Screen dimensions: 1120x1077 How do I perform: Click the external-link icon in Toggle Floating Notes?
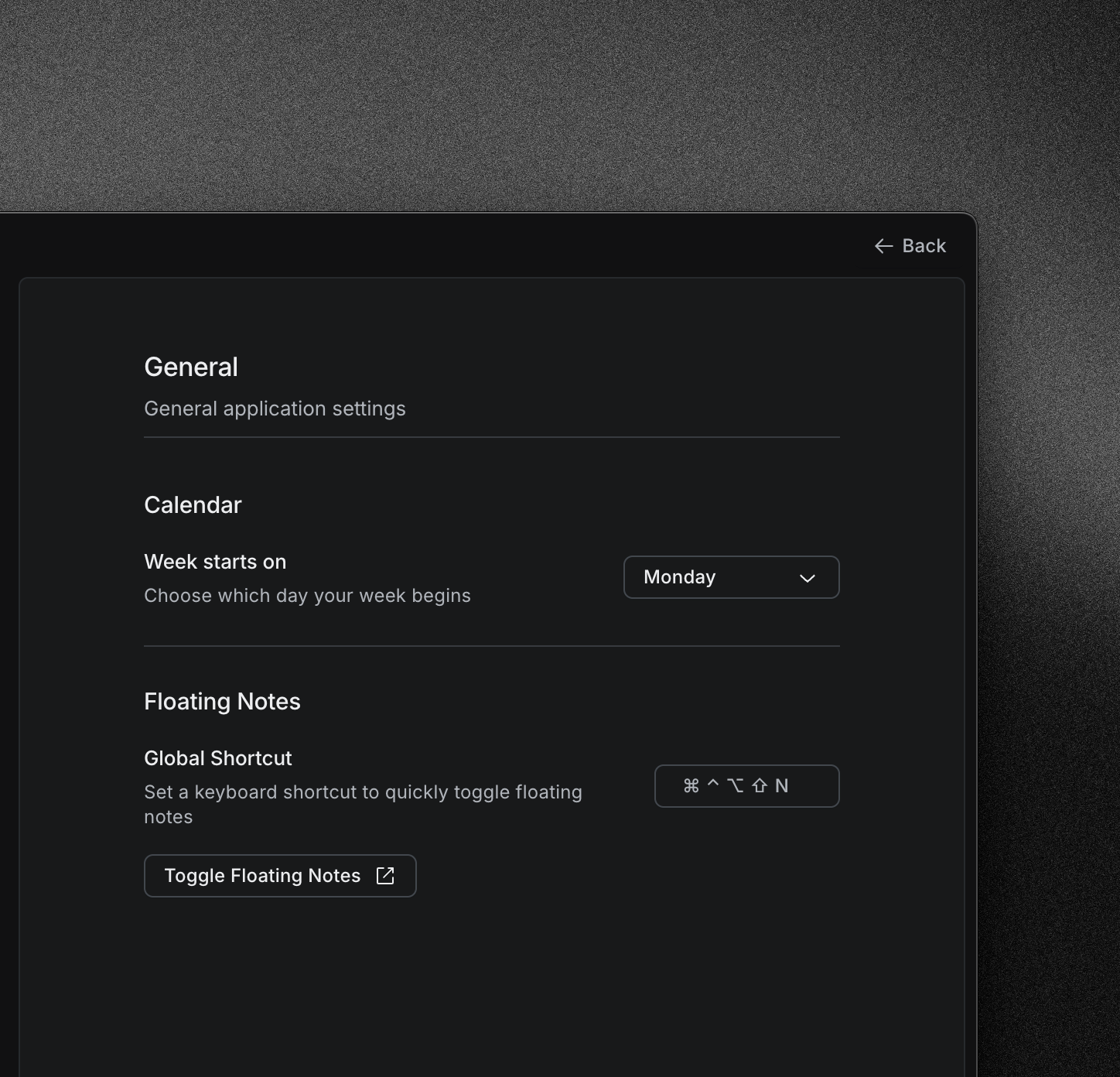[x=385, y=876]
